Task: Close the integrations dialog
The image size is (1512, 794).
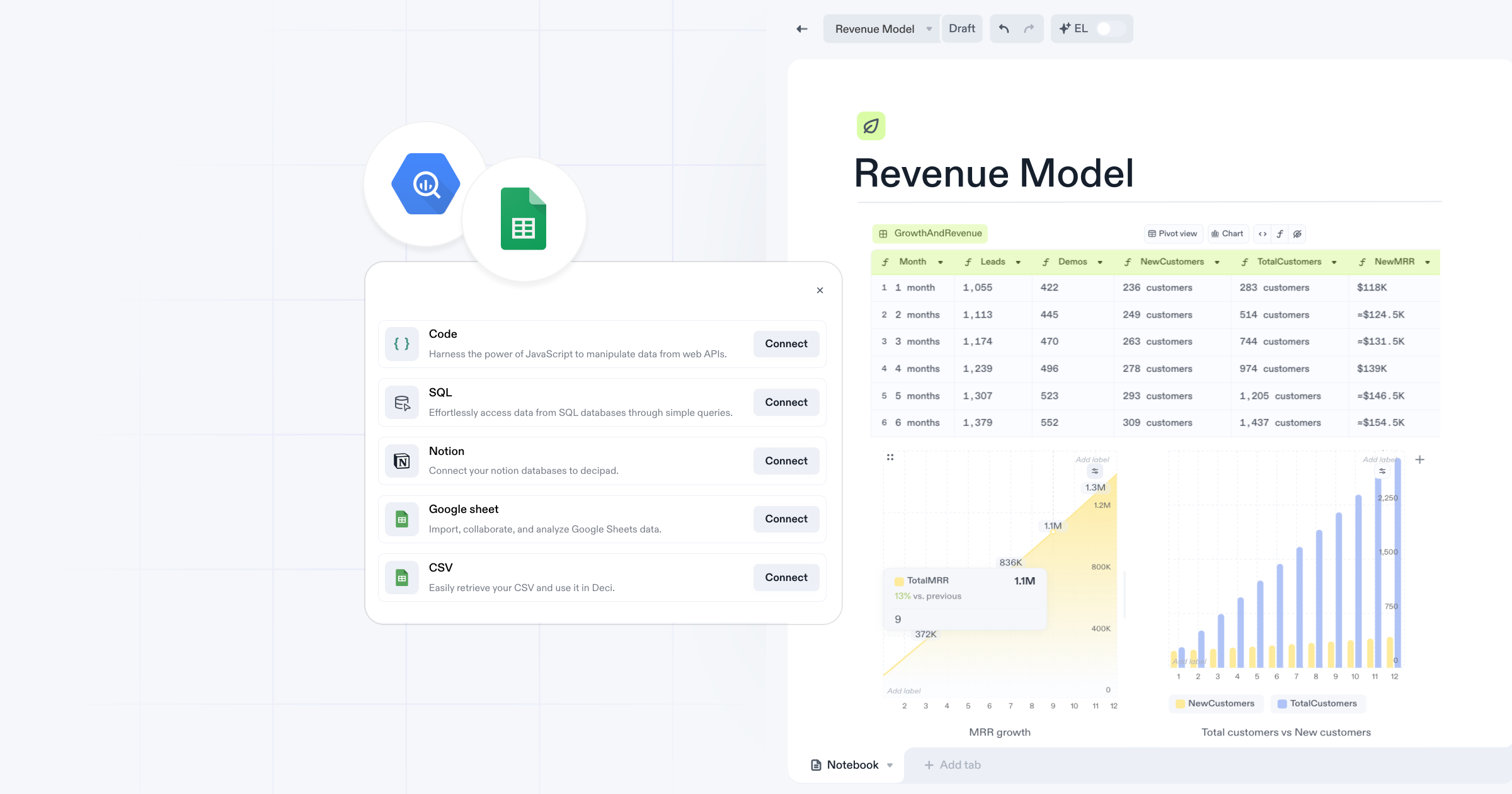Action: (820, 291)
